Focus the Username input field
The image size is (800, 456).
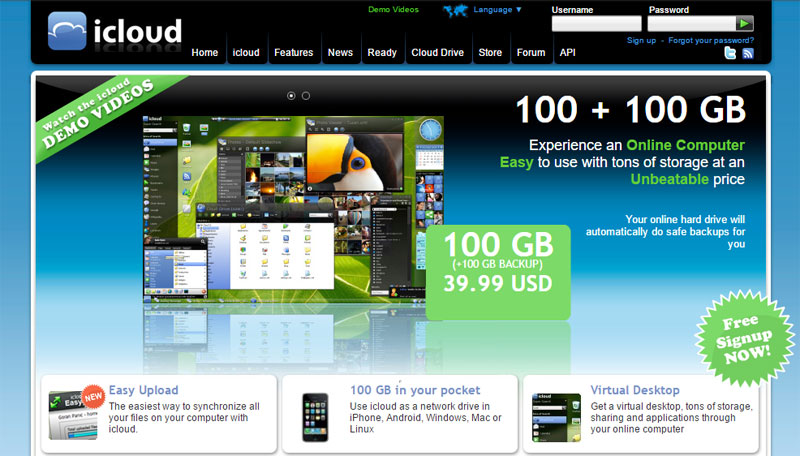tap(596, 23)
